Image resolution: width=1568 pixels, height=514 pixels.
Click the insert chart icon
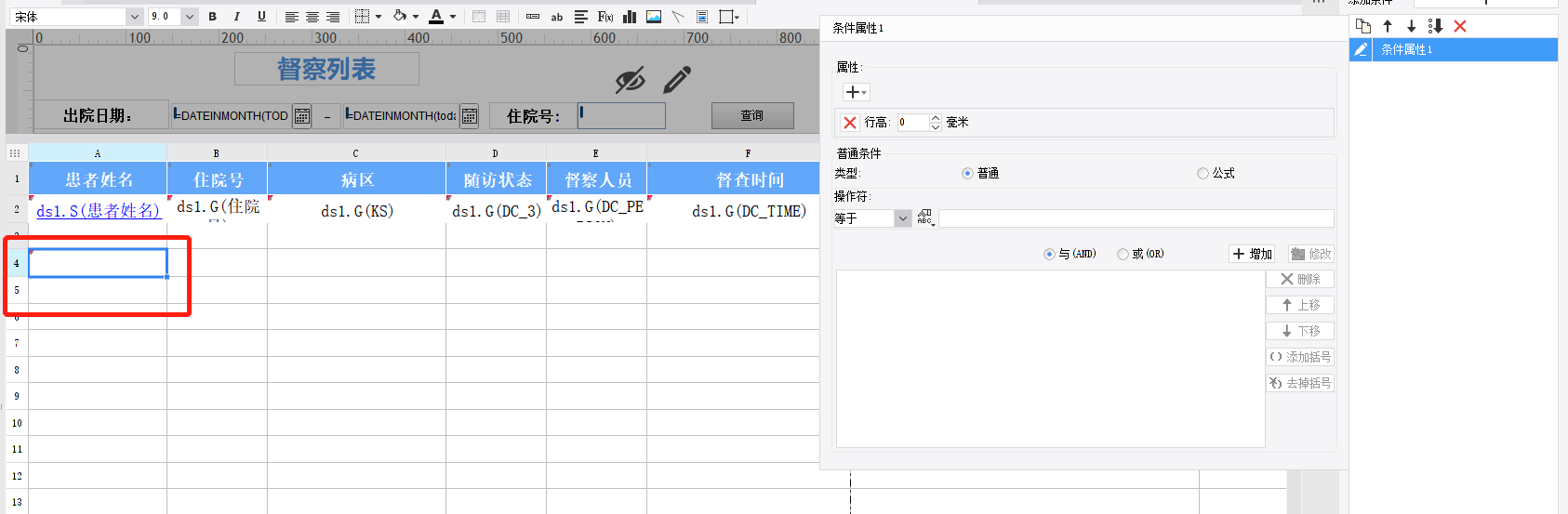coord(630,17)
